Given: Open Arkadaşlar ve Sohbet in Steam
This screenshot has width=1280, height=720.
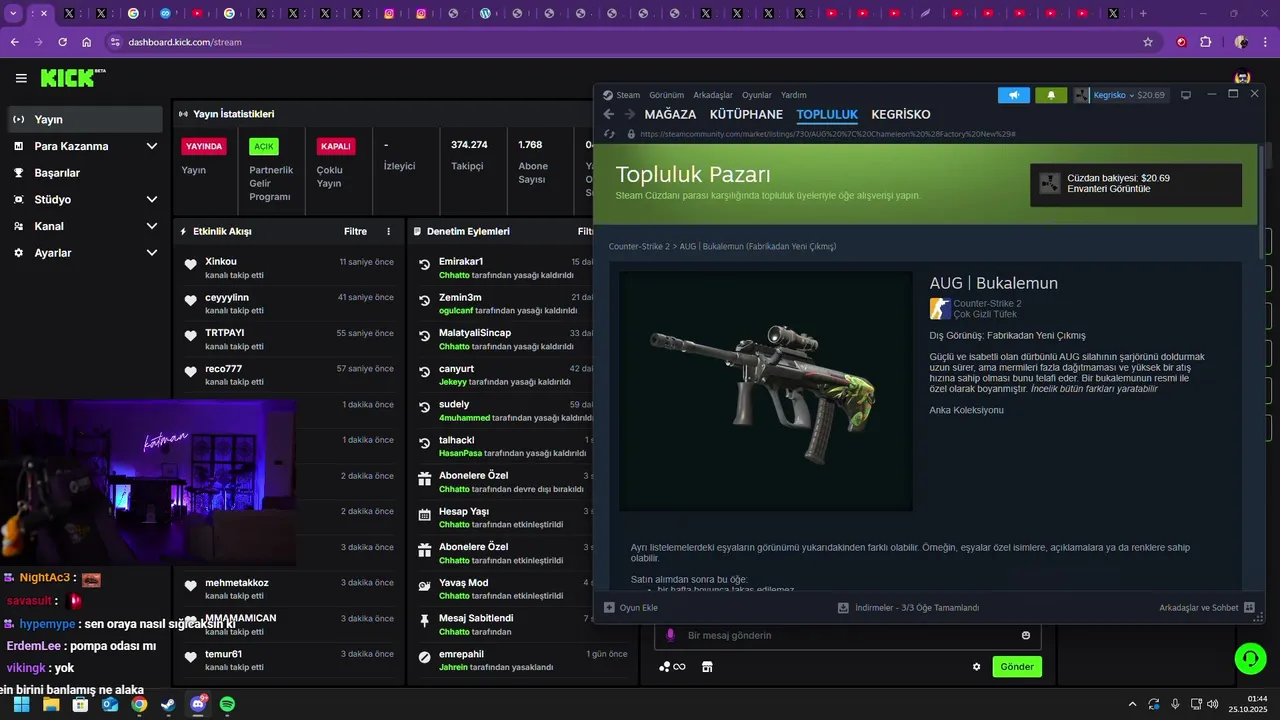Looking at the screenshot, I should tap(1207, 607).
